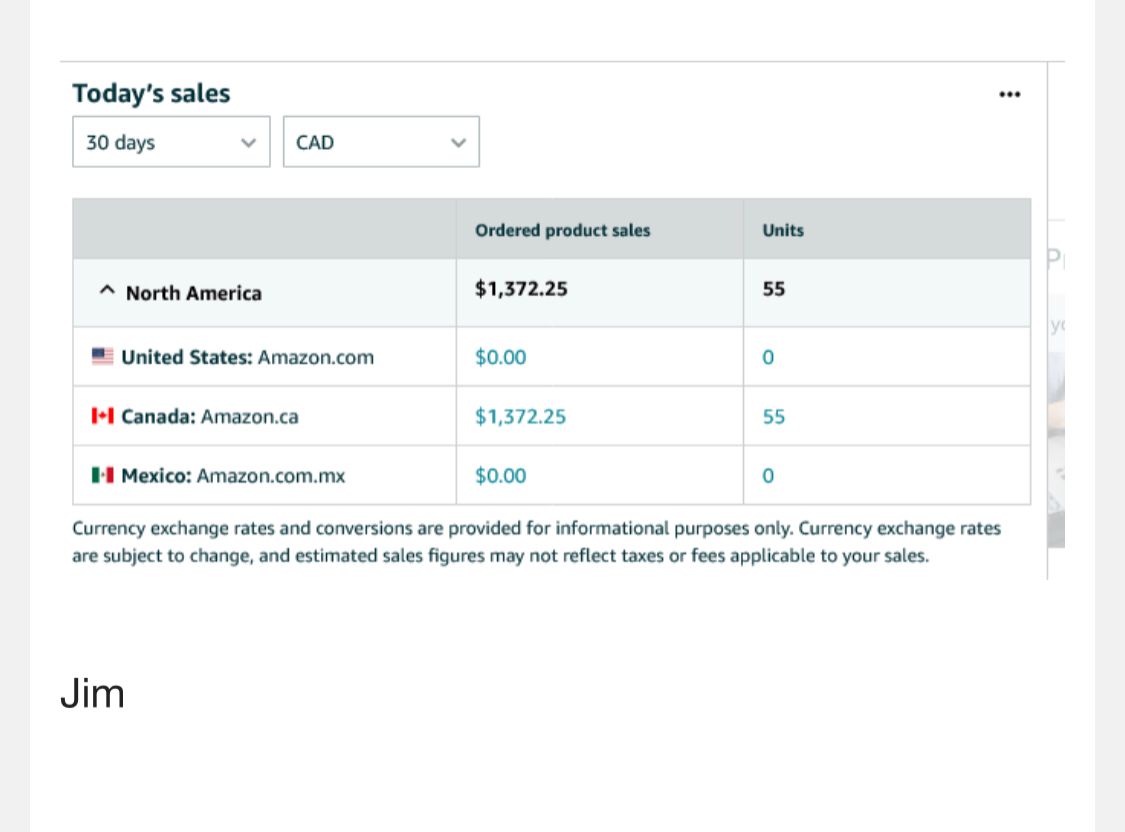Click Canada units count 55
Viewport: 1125px width, 832px height.
click(773, 416)
